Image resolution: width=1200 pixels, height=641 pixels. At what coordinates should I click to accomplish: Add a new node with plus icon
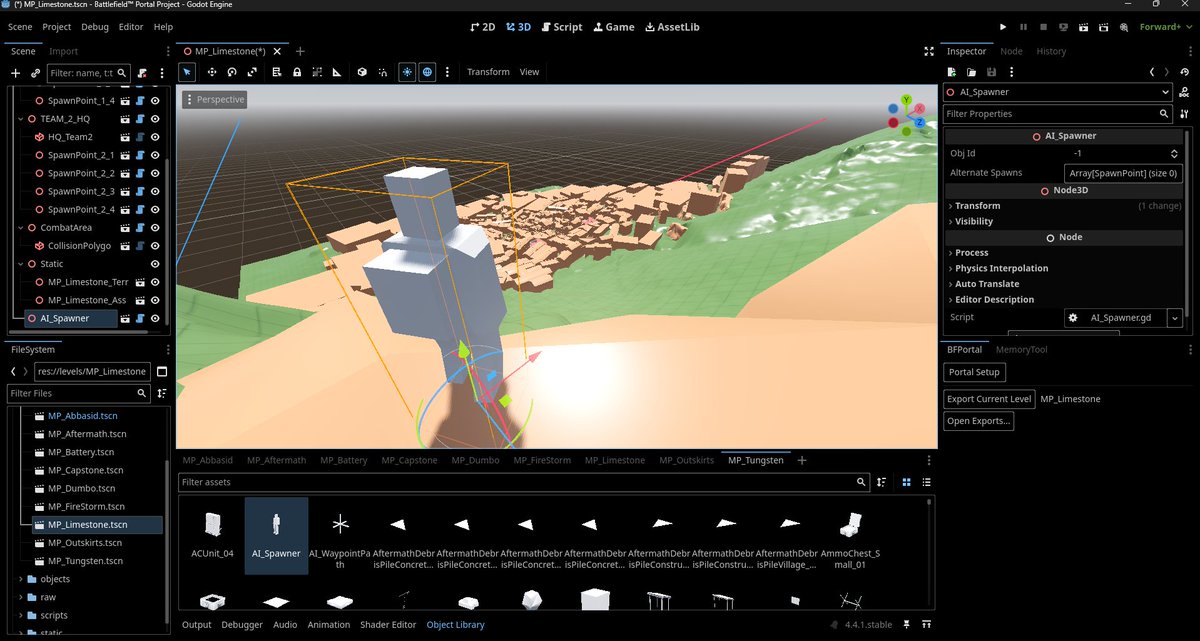click(15, 73)
